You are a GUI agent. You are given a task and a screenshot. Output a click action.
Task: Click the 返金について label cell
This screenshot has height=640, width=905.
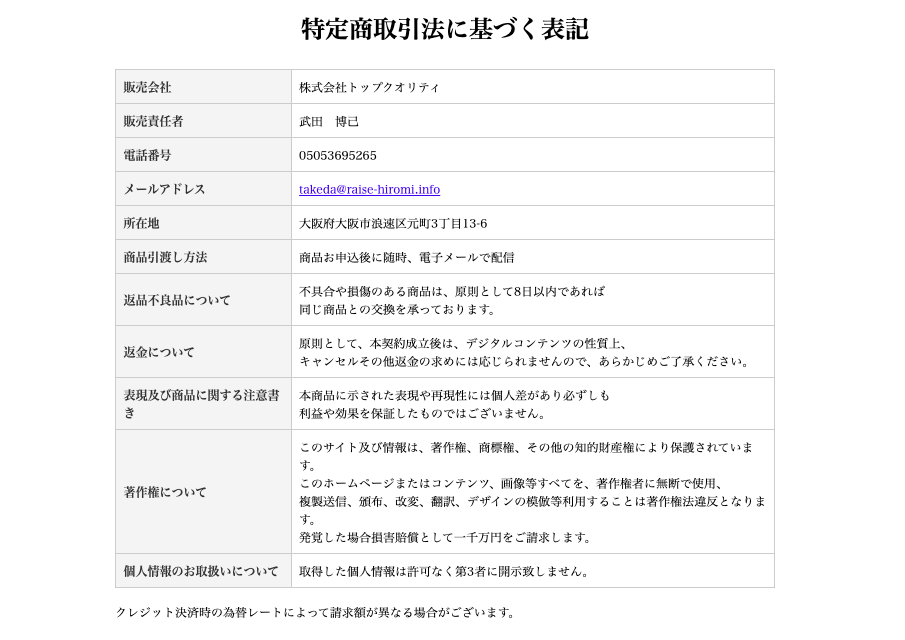click(x=204, y=352)
